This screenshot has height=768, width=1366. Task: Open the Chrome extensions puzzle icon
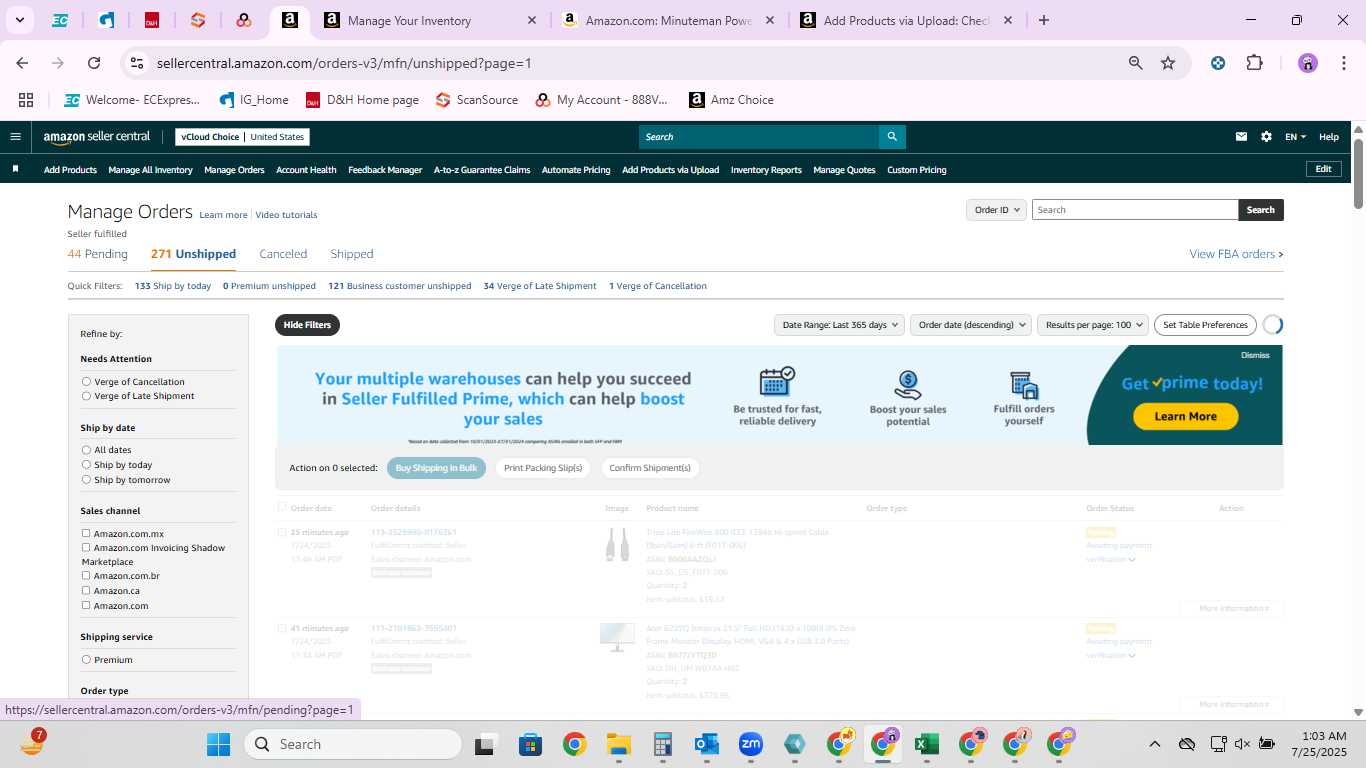1254,63
